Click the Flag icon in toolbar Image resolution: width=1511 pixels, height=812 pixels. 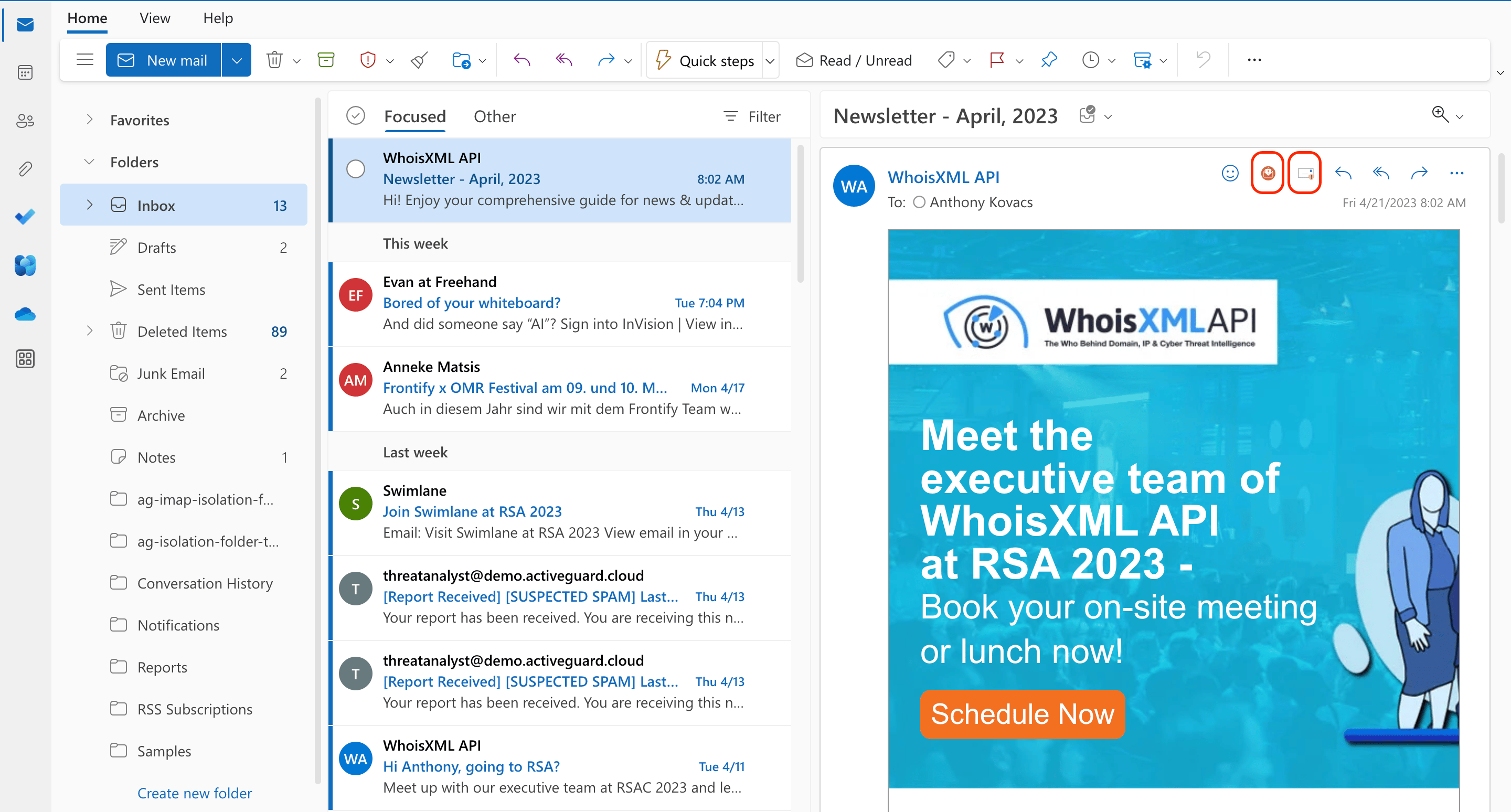[997, 60]
